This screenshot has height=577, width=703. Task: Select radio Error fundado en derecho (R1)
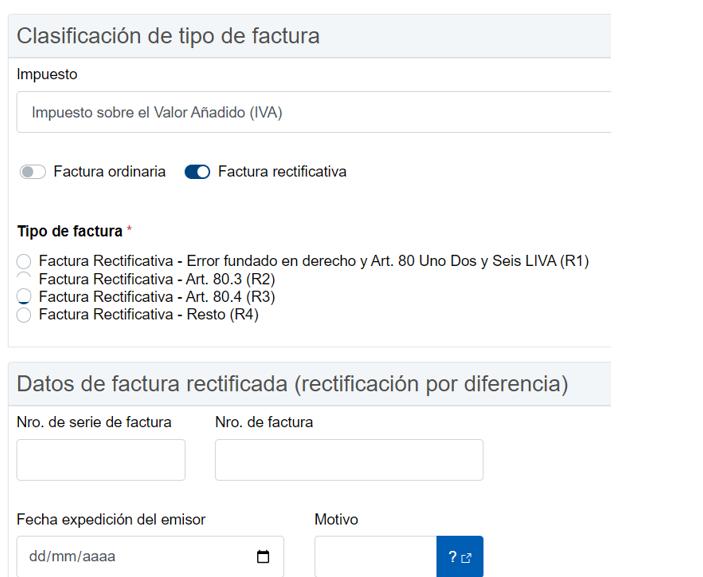coord(24,262)
